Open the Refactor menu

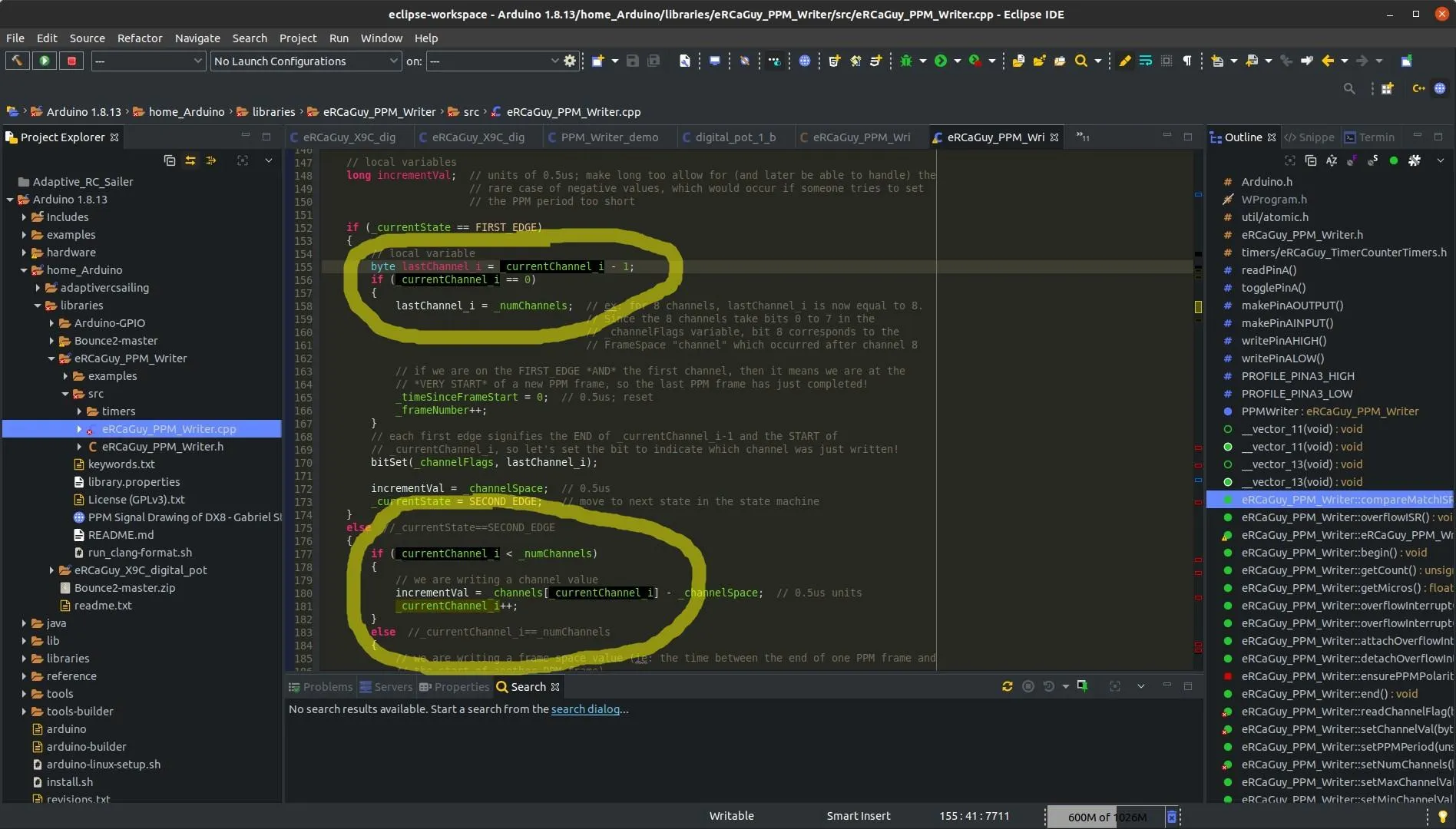click(140, 38)
